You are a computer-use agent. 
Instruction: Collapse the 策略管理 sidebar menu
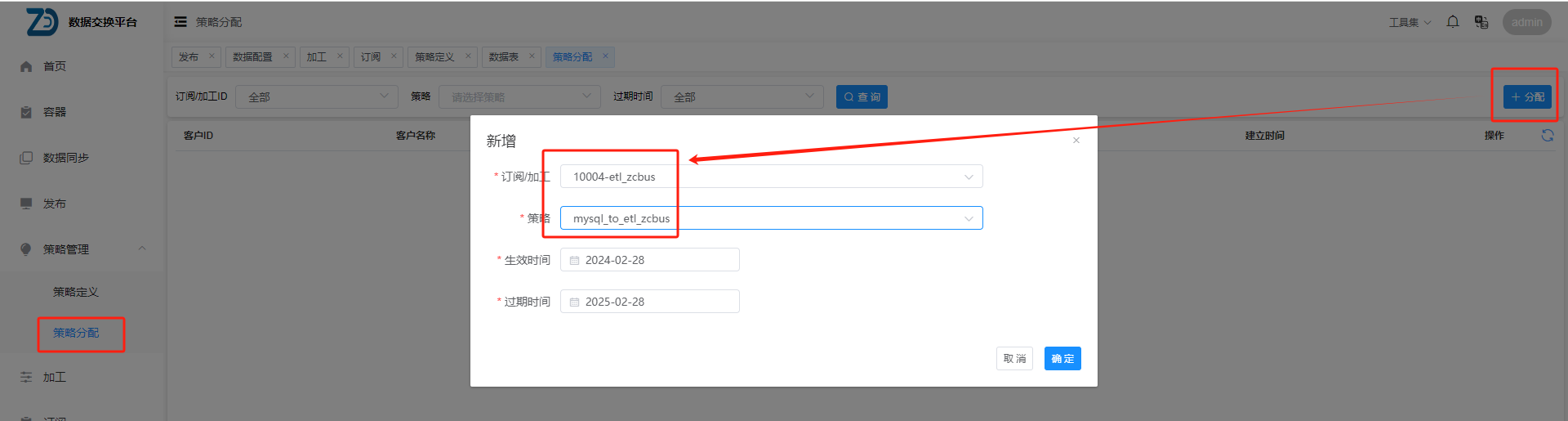[142, 249]
